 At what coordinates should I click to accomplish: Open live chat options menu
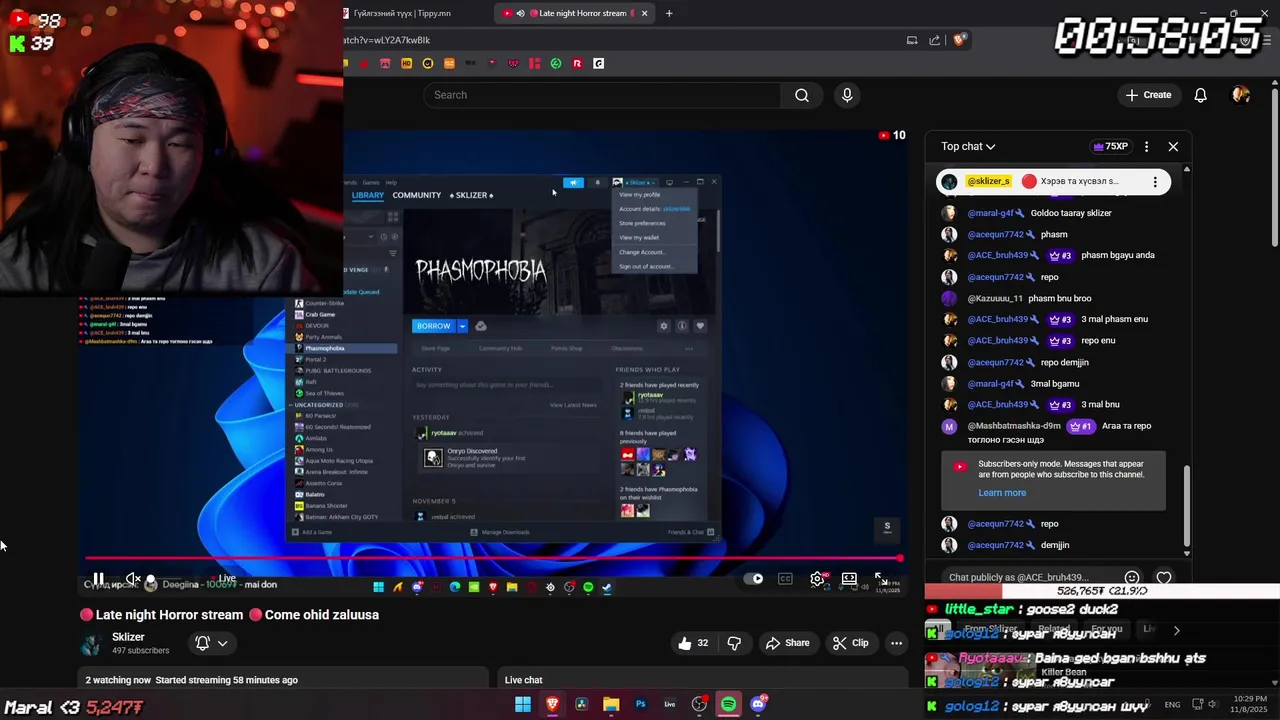click(x=1146, y=147)
